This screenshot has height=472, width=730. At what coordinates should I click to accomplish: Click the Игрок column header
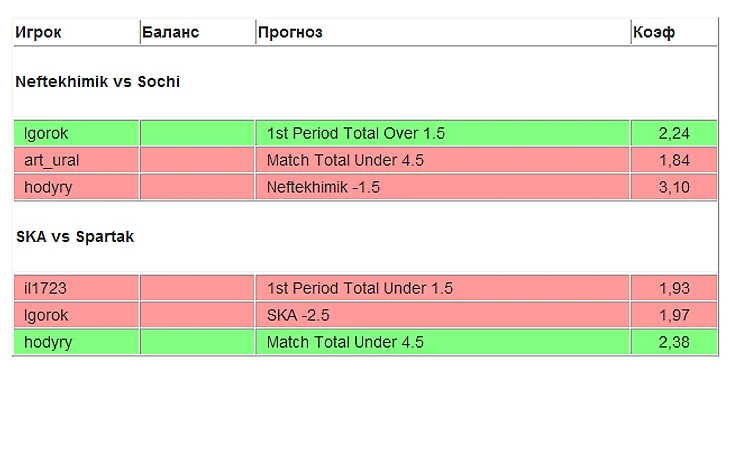click(39, 33)
